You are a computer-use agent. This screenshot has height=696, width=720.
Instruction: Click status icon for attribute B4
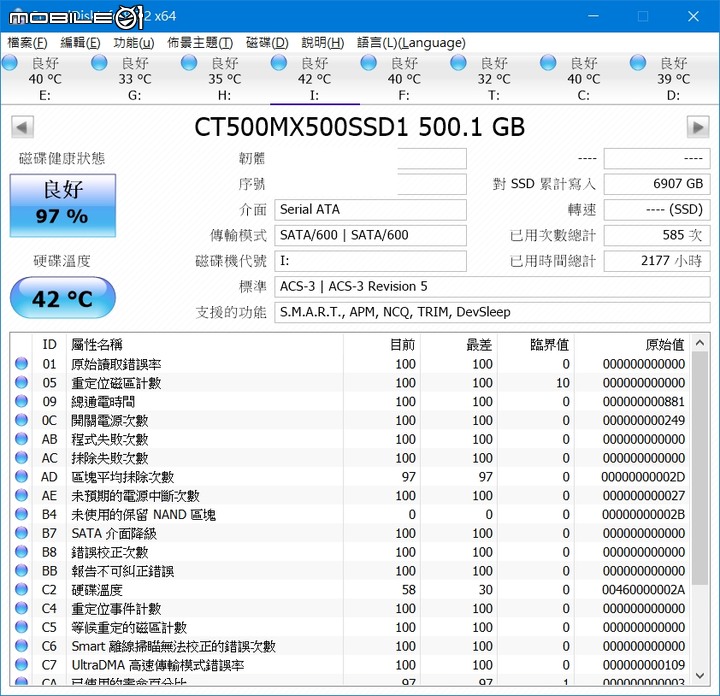[x=21, y=514]
